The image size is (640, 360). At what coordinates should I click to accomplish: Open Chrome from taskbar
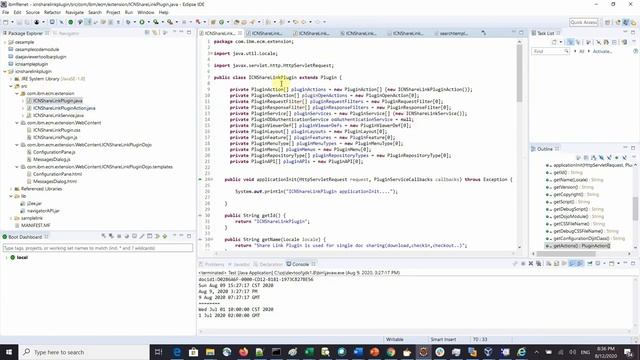tap(391, 352)
